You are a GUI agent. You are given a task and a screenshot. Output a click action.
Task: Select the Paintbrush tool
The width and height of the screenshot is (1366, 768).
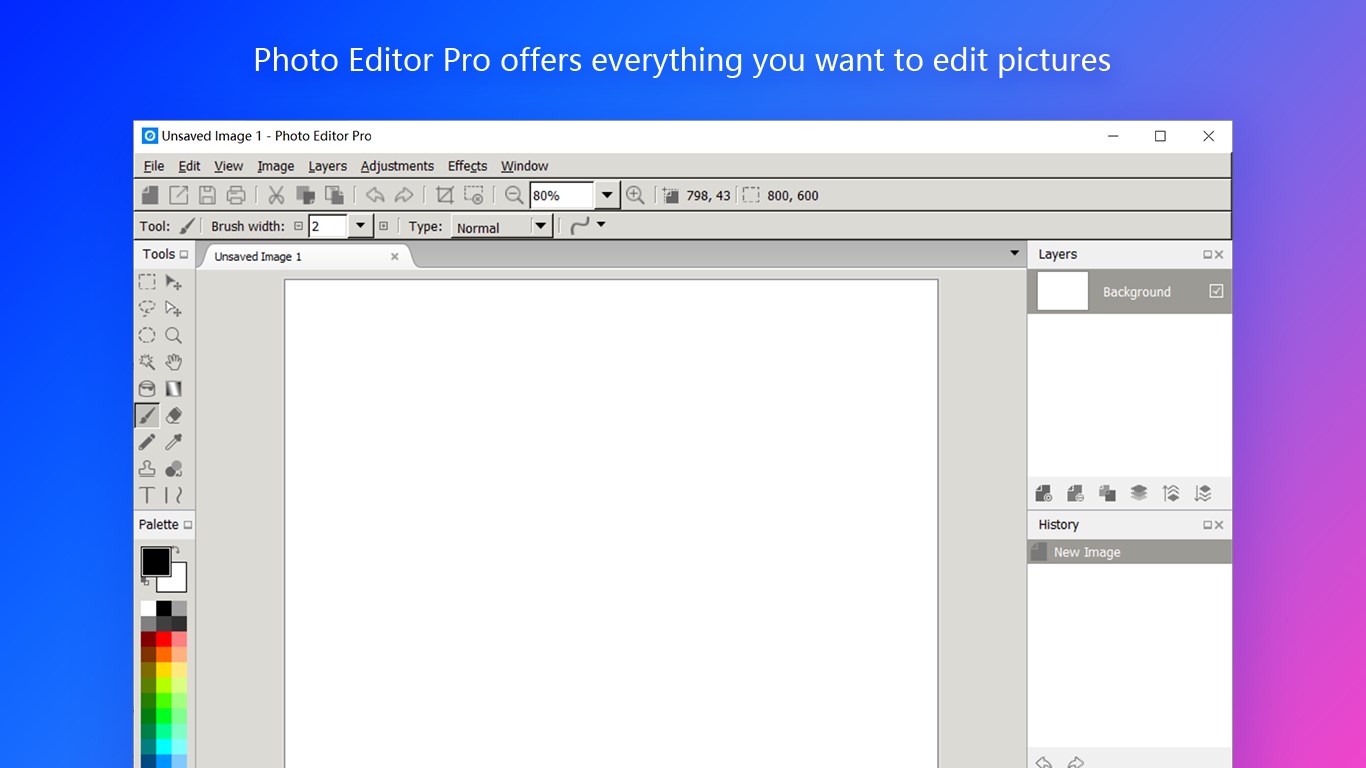147,415
